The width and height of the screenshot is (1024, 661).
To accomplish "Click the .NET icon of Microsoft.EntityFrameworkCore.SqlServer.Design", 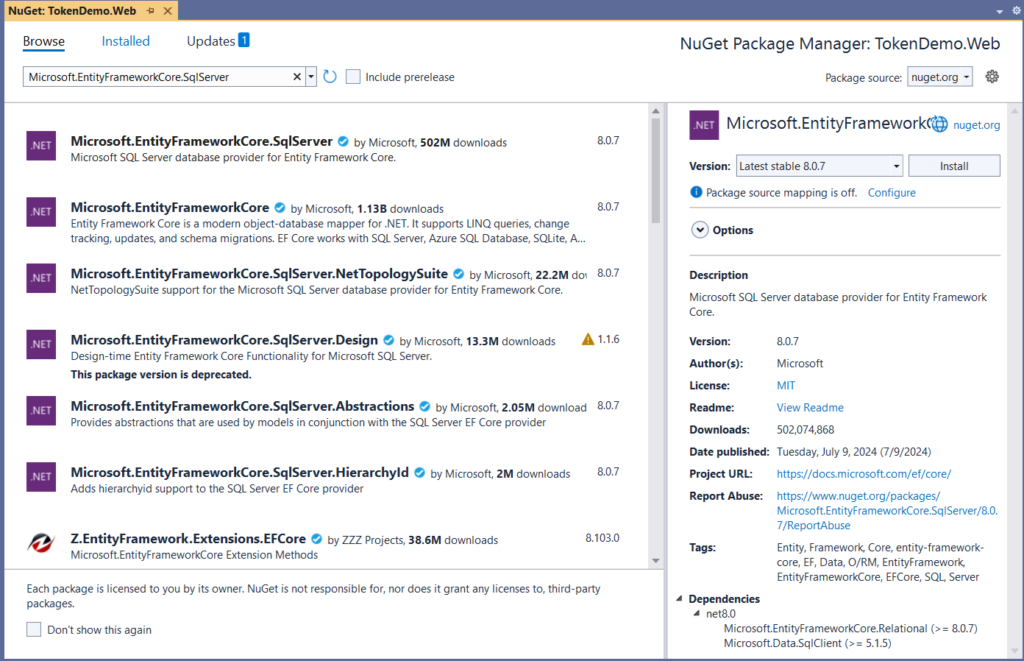I will [x=41, y=344].
